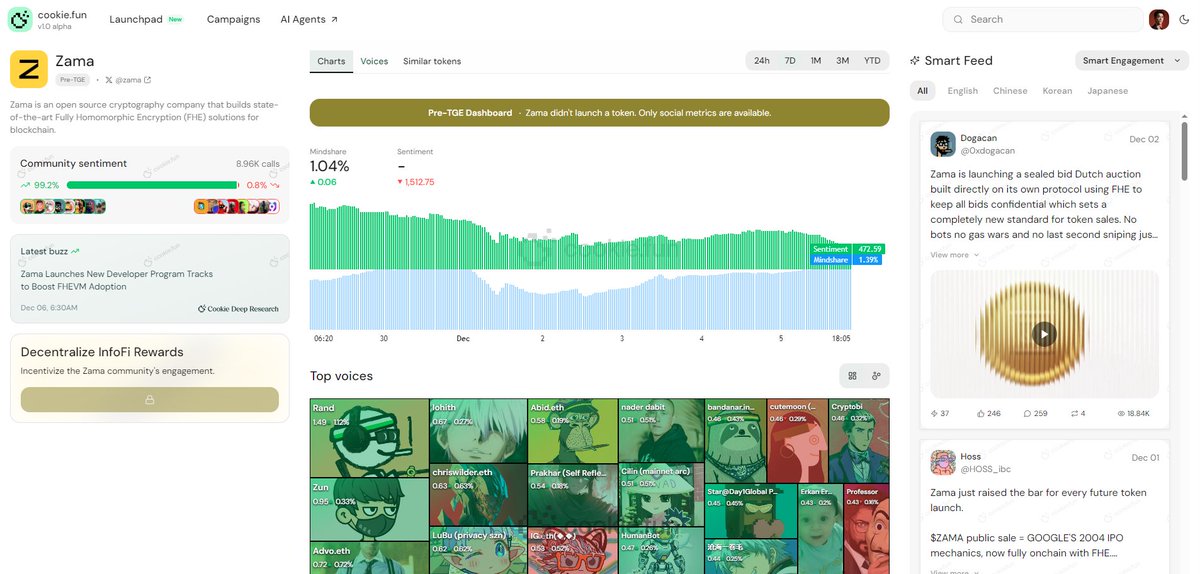Click the Smart Feed sparkle icon

pyautogui.click(x=915, y=61)
